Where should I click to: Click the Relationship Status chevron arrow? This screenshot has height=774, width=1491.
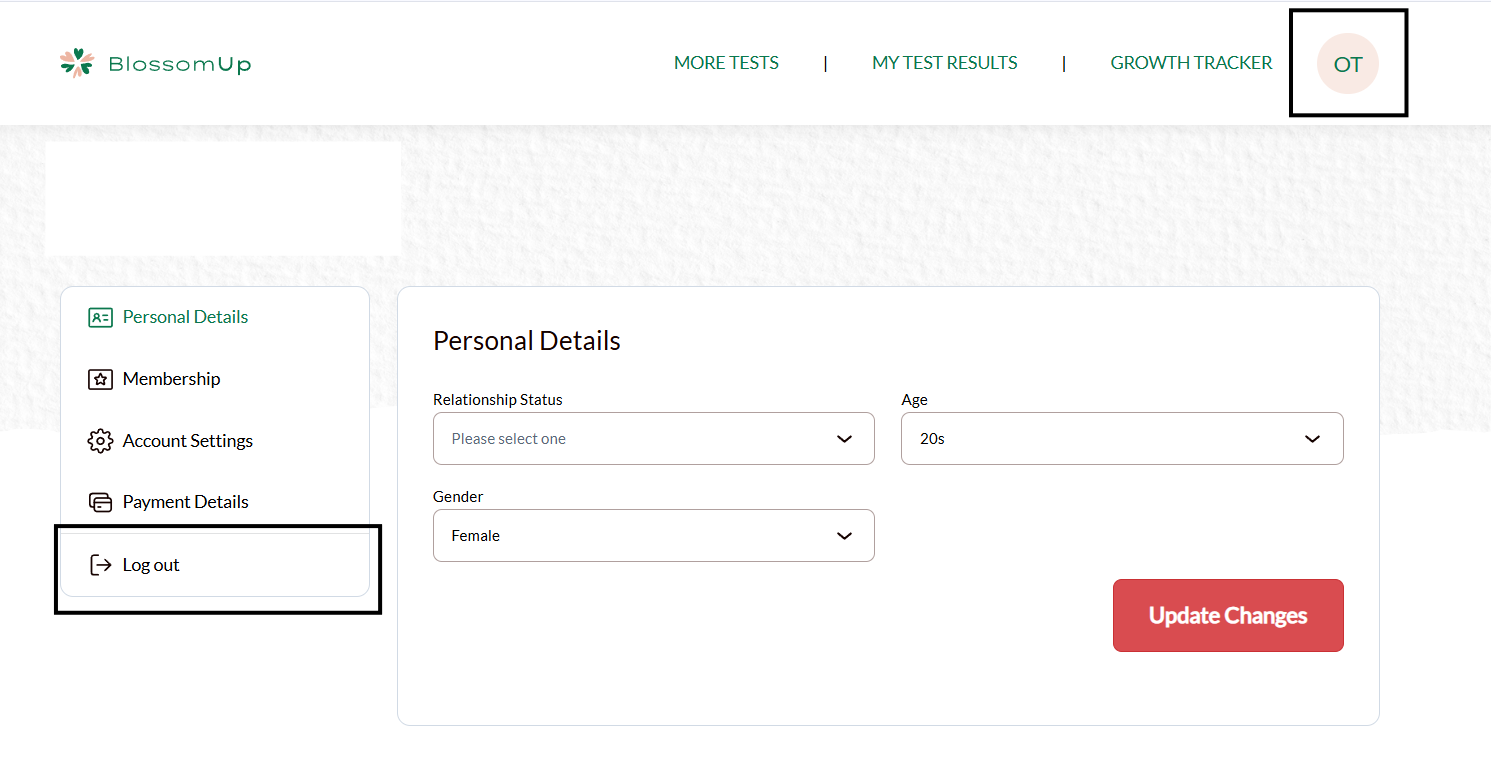point(844,439)
